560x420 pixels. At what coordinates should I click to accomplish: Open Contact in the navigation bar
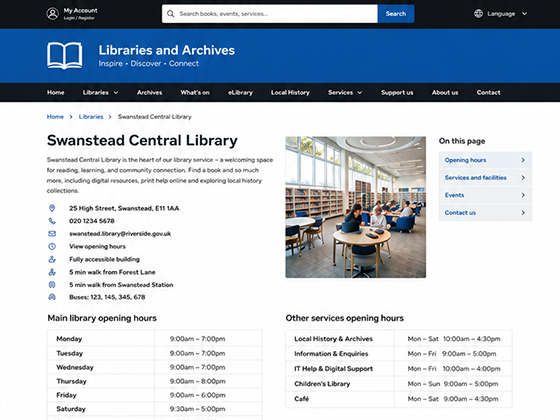pyautogui.click(x=488, y=92)
